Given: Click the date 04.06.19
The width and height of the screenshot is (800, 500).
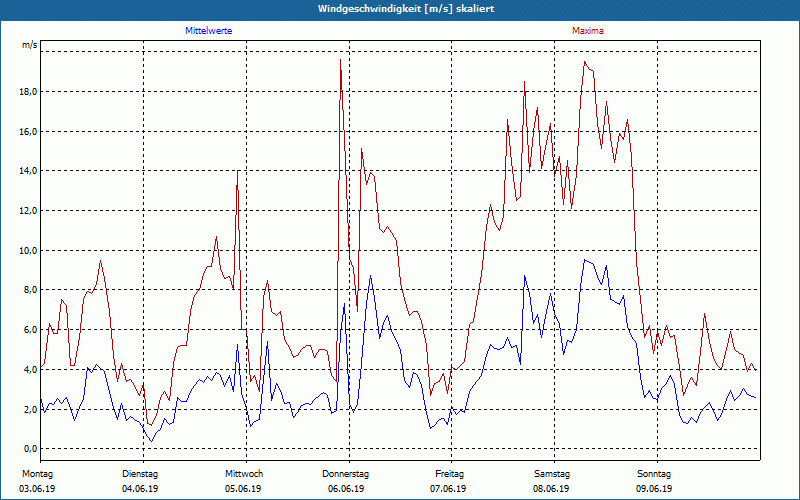Looking at the screenshot, I should click(140, 489).
